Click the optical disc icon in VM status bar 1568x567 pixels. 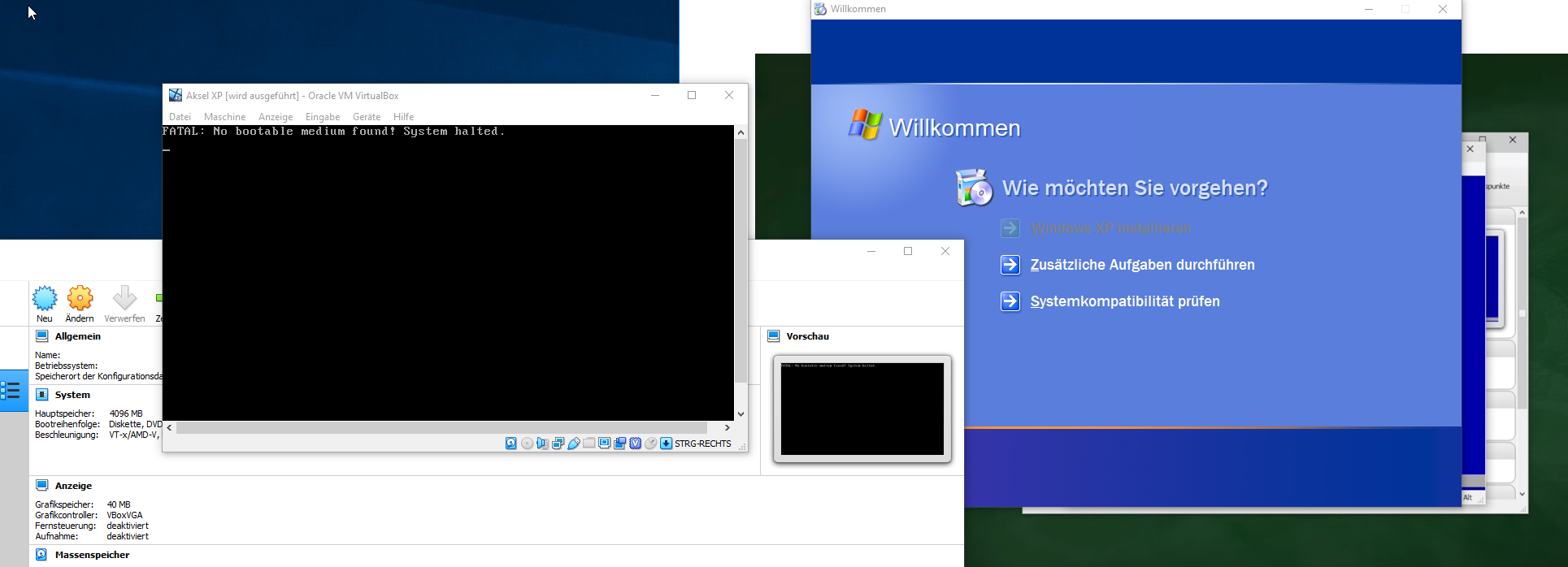(x=527, y=444)
